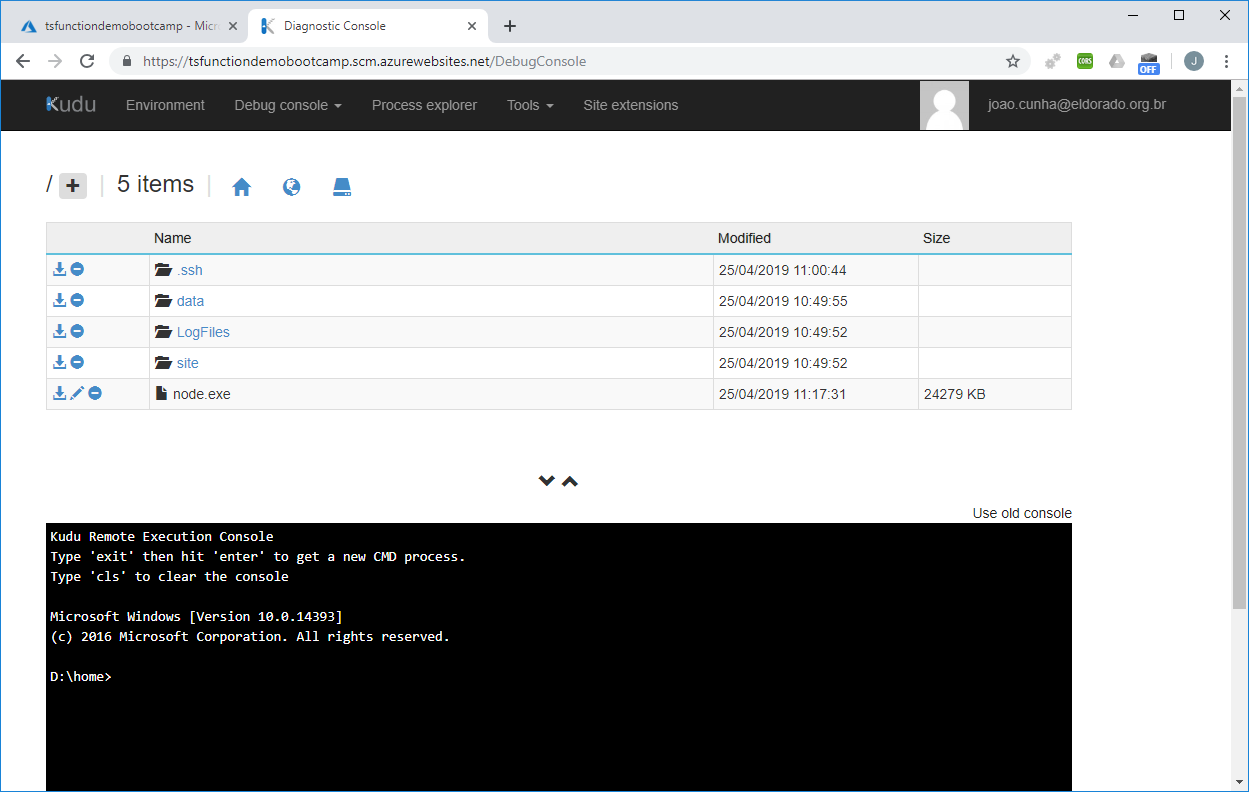The height and width of the screenshot is (792, 1249).
Task: Open a new browser tab
Action: 510,26
